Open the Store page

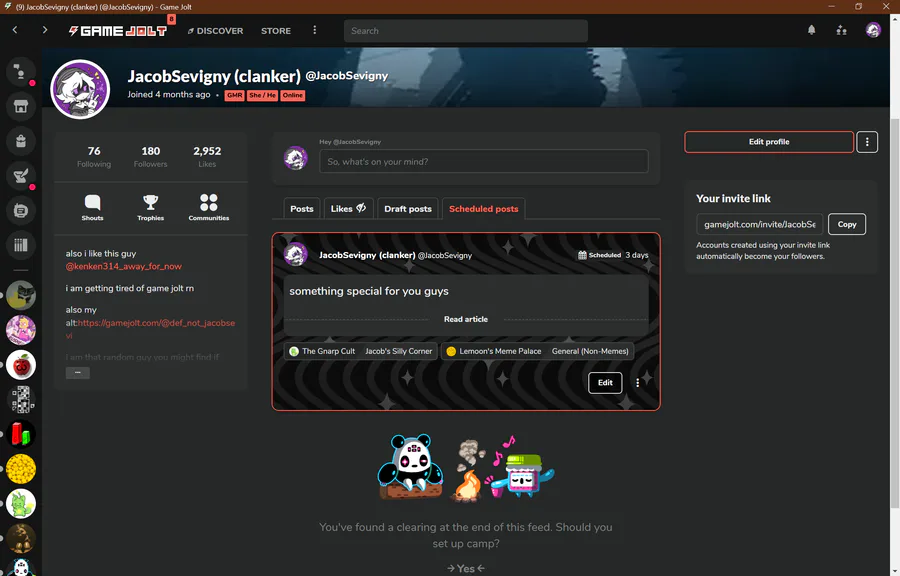[x=276, y=31]
